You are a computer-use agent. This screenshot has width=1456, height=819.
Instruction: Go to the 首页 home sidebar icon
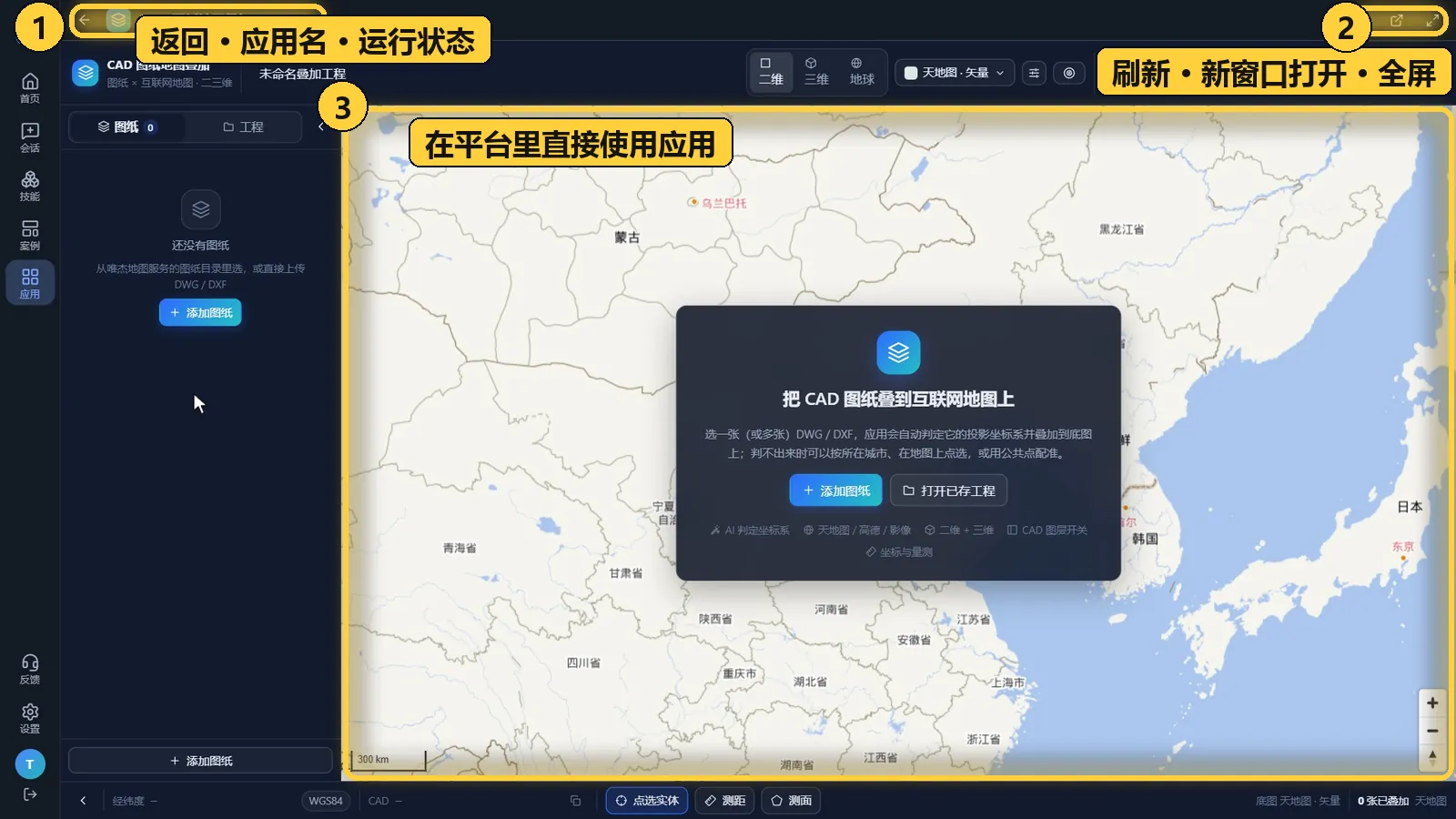tap(30, 87)
